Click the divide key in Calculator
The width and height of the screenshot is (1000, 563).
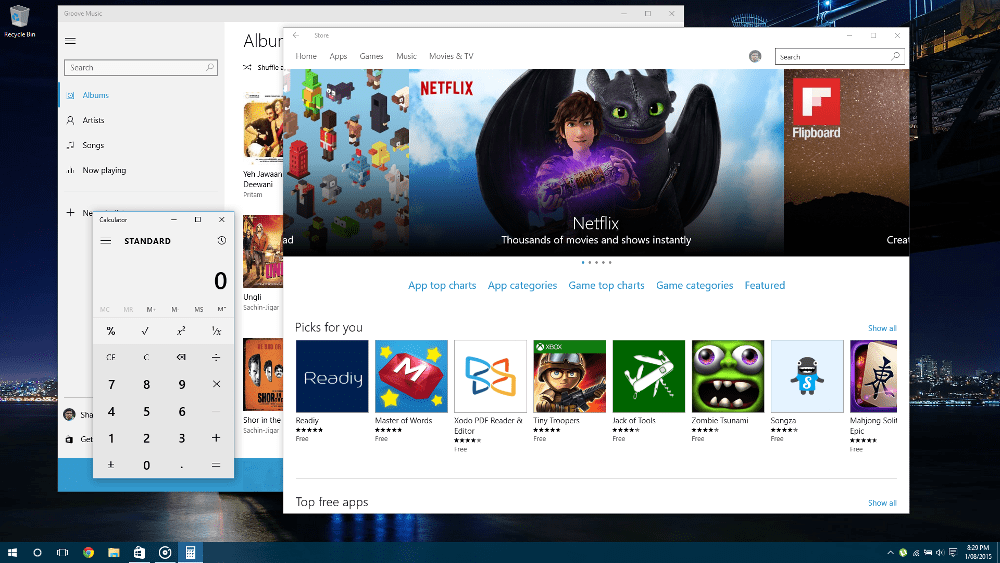pos(216,357)
